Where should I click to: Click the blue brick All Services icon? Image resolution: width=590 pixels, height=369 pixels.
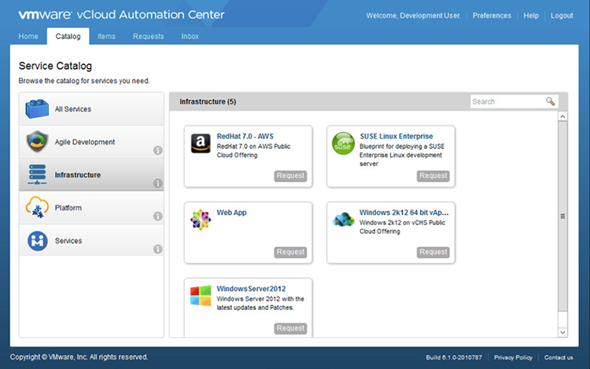pos(37,109)
